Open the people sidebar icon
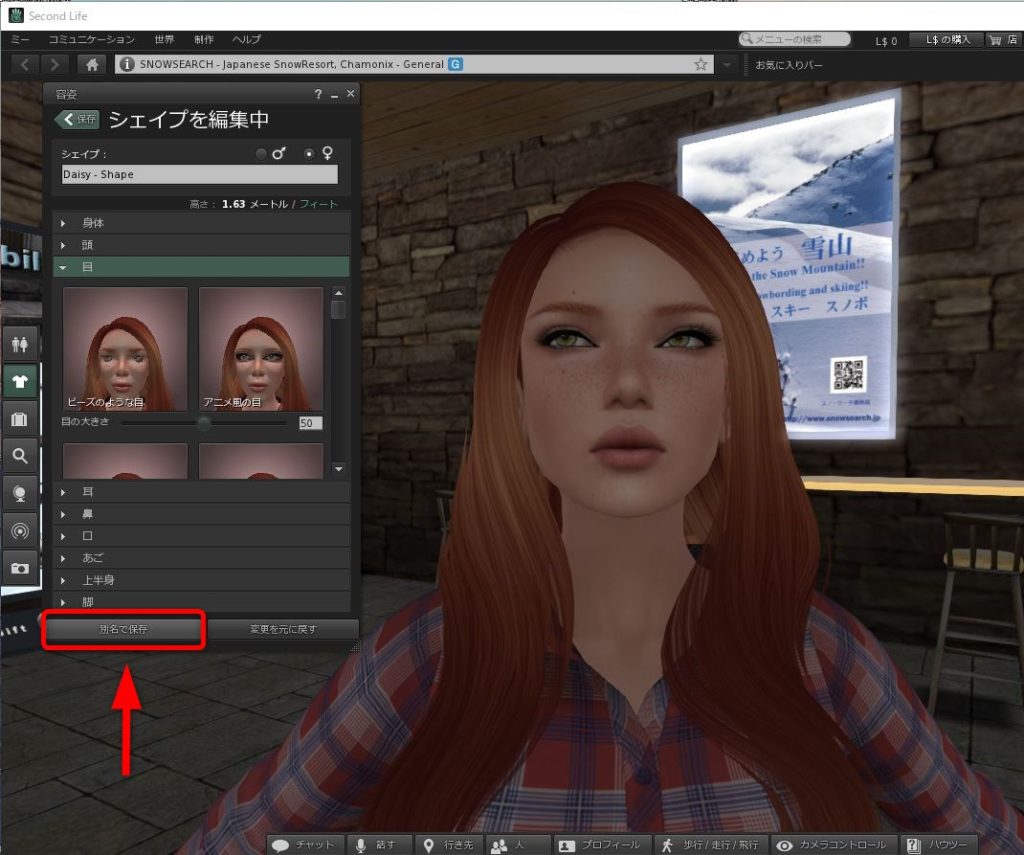 point(20,344)
